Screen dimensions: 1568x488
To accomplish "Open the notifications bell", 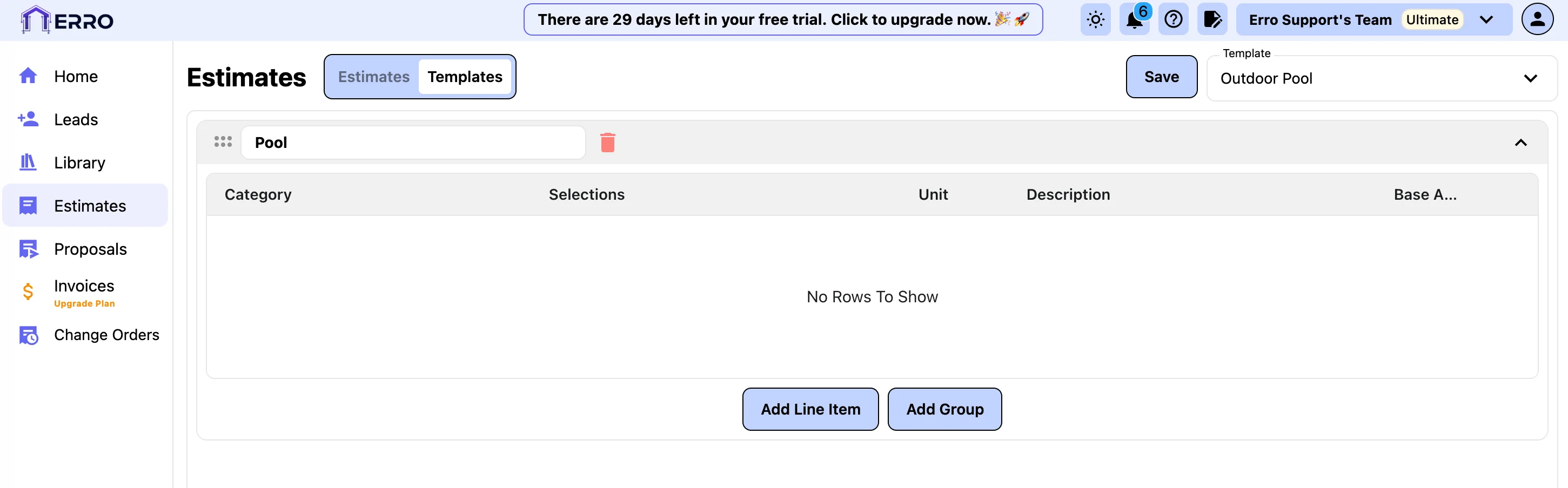I will coord(1134,20).
